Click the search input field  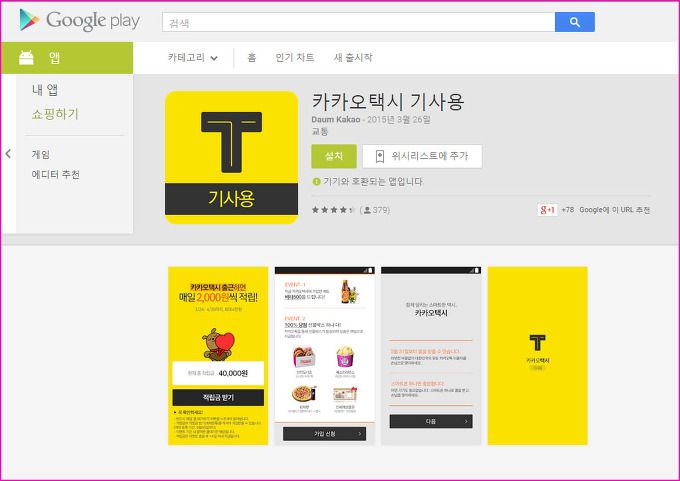click(x=359, y=22)
